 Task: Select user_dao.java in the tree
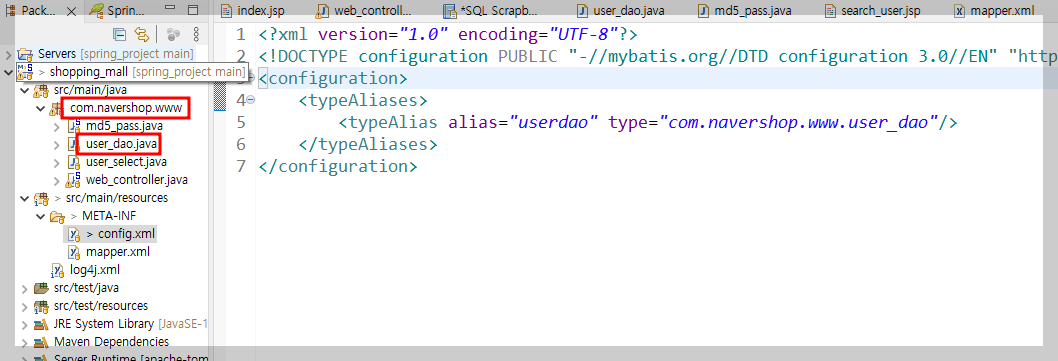(x=122, y=144)
